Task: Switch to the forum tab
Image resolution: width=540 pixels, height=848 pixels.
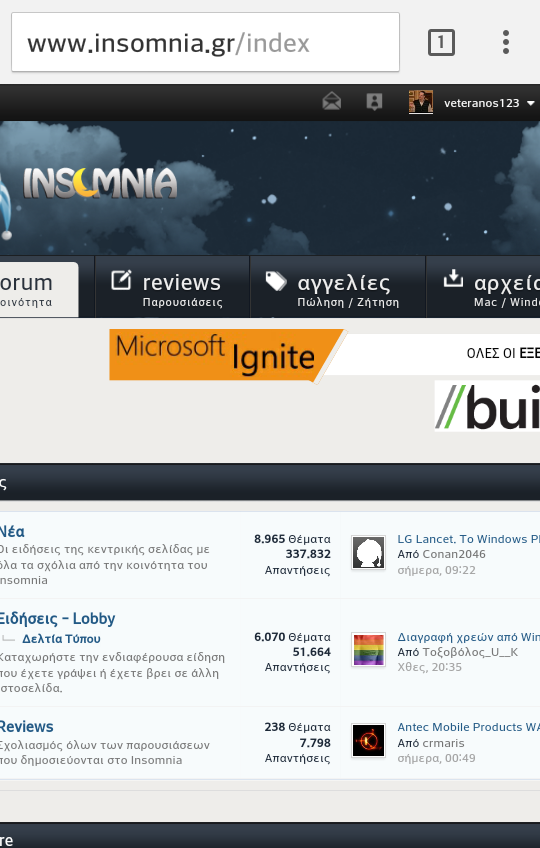Action: point(39,289)
